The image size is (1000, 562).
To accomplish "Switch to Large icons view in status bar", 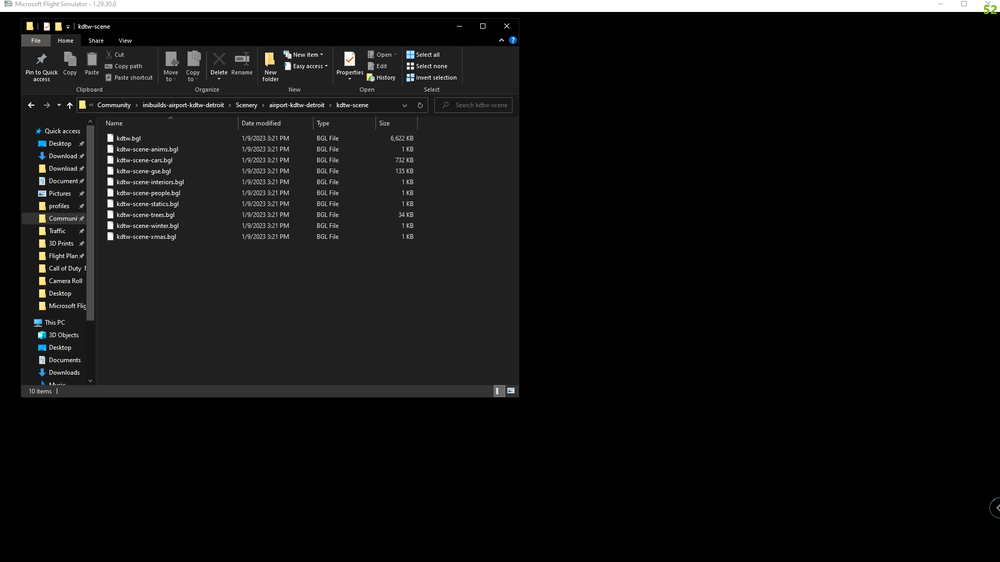I will [x=511, y=391].
